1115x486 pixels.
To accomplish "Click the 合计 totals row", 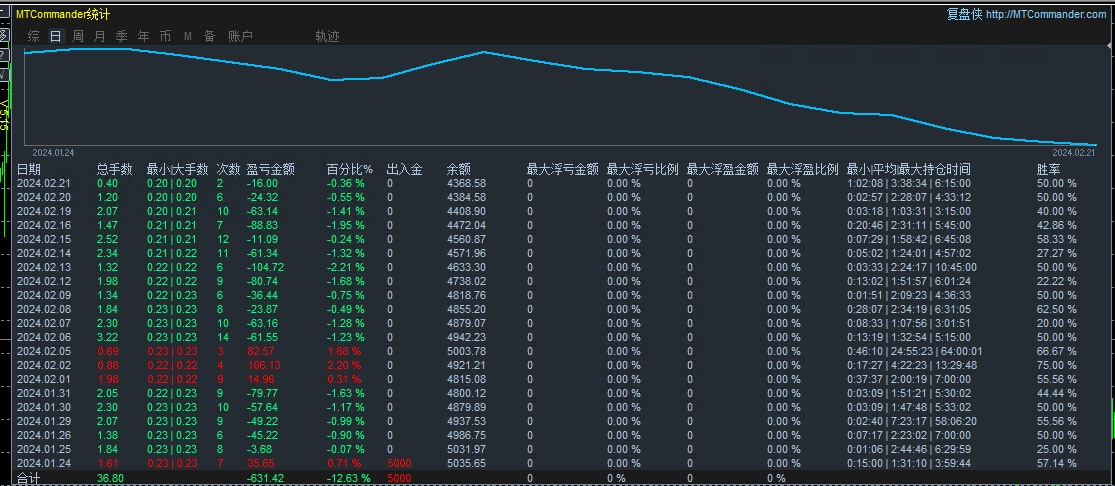I will pyautogui.click(x=29, y=478).
